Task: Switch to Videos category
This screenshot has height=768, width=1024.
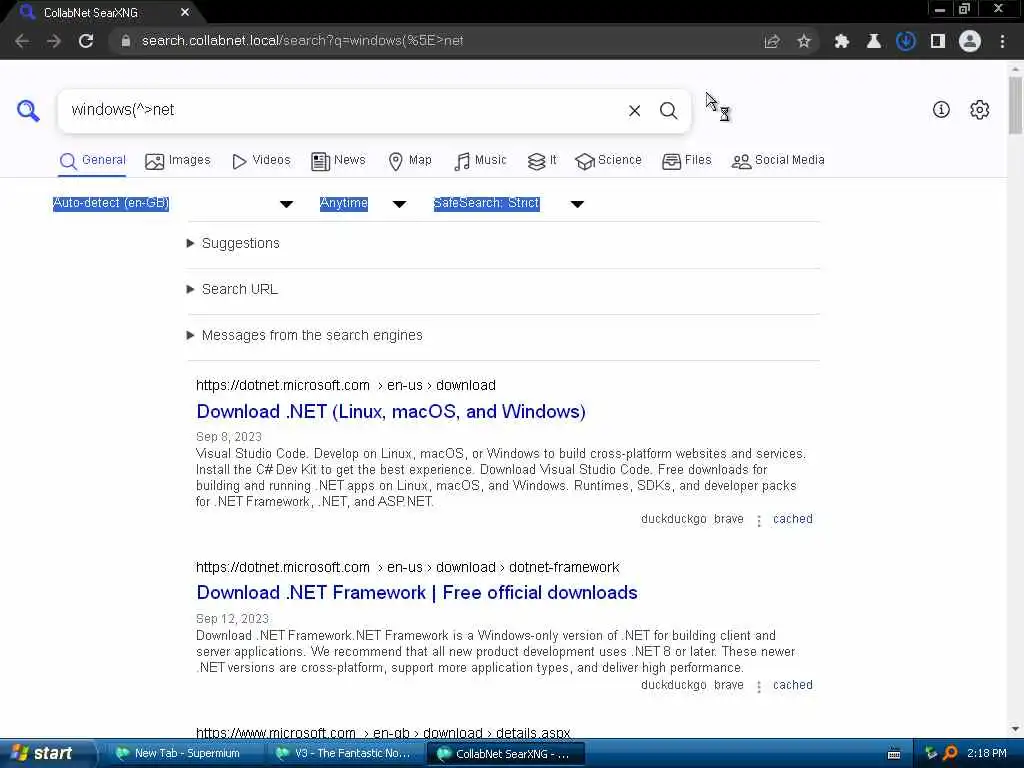Action: point(261,161)
